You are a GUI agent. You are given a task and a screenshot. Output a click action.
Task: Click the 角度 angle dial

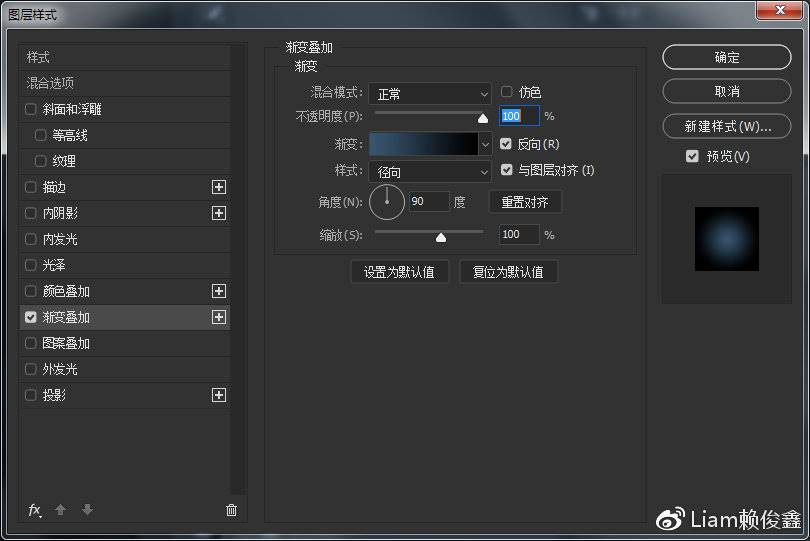click(x=387, y=202)
